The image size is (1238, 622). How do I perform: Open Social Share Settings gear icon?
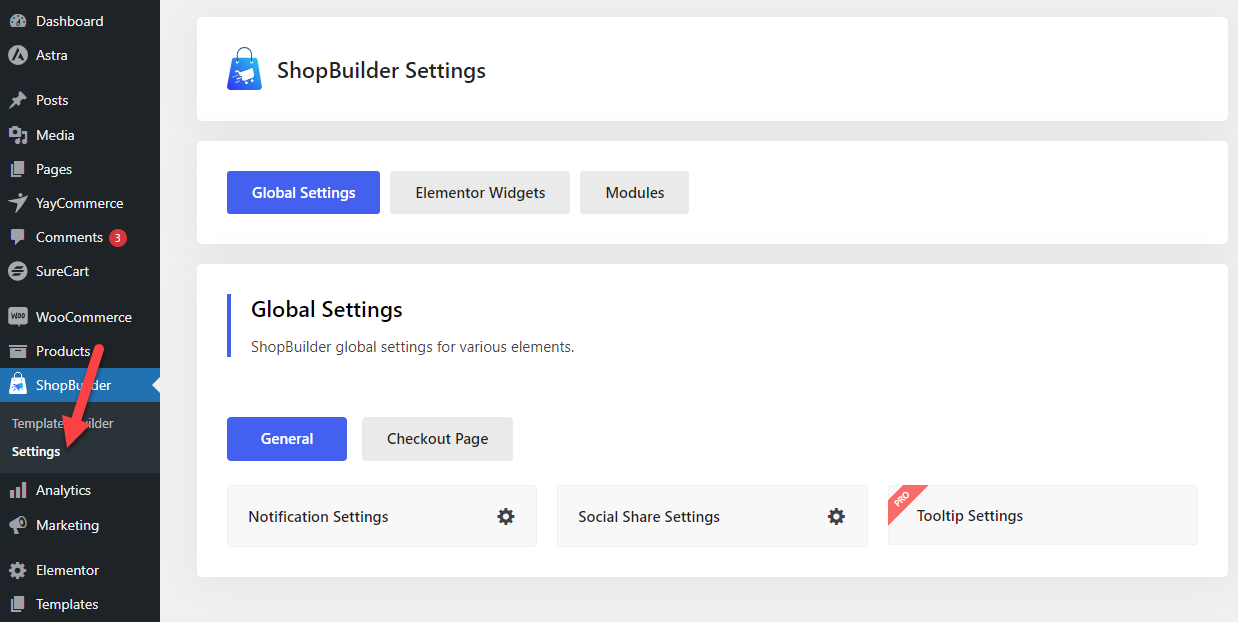click(836, 517)
